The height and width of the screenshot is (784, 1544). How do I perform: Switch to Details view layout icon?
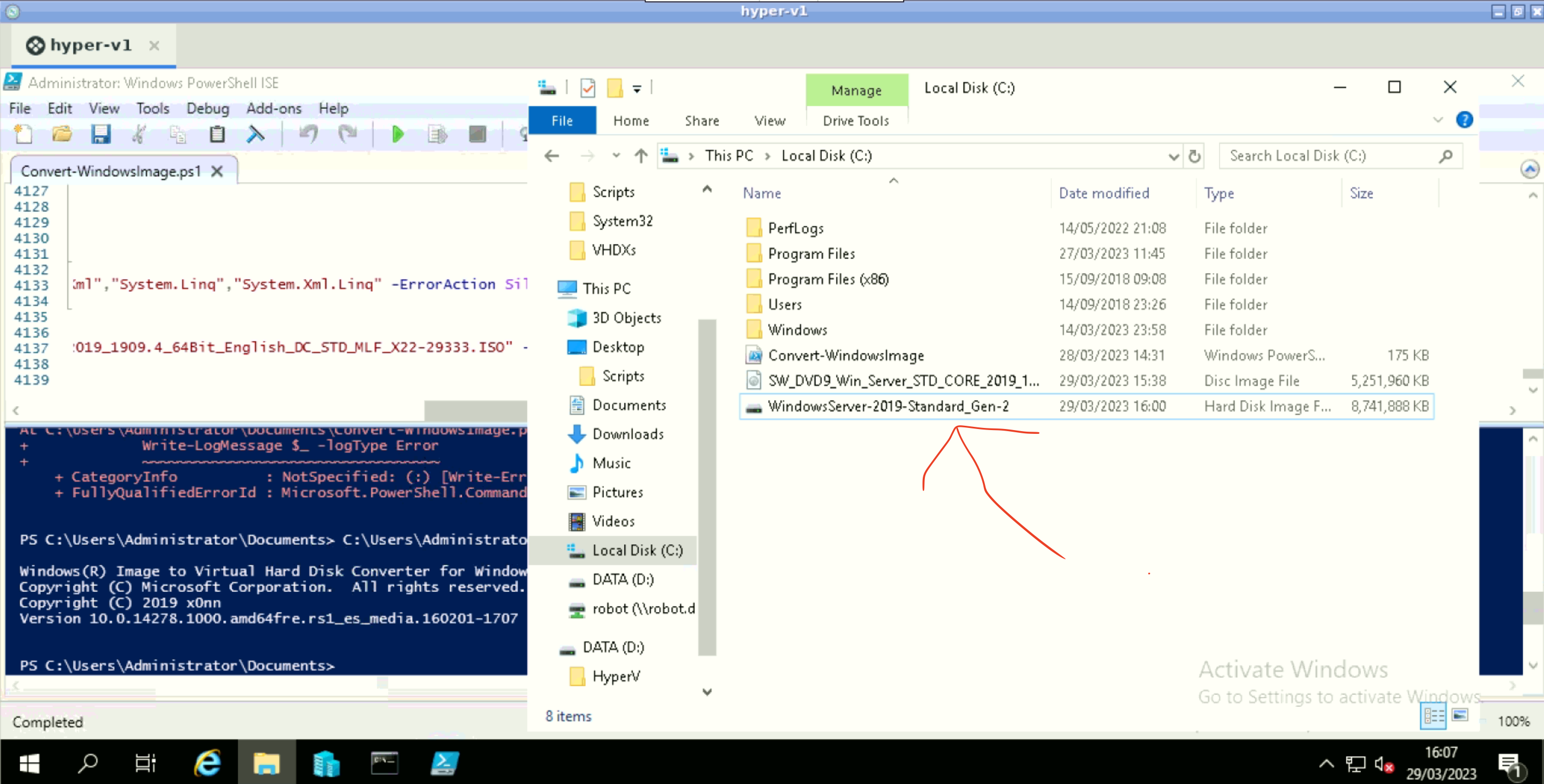click(x=1433, y=716)
